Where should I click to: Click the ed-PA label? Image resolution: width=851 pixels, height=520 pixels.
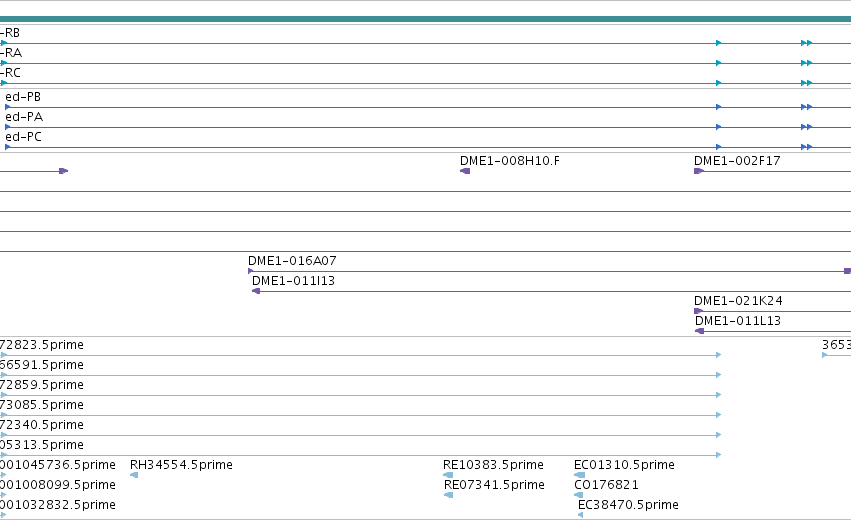[x=24, y=117]
